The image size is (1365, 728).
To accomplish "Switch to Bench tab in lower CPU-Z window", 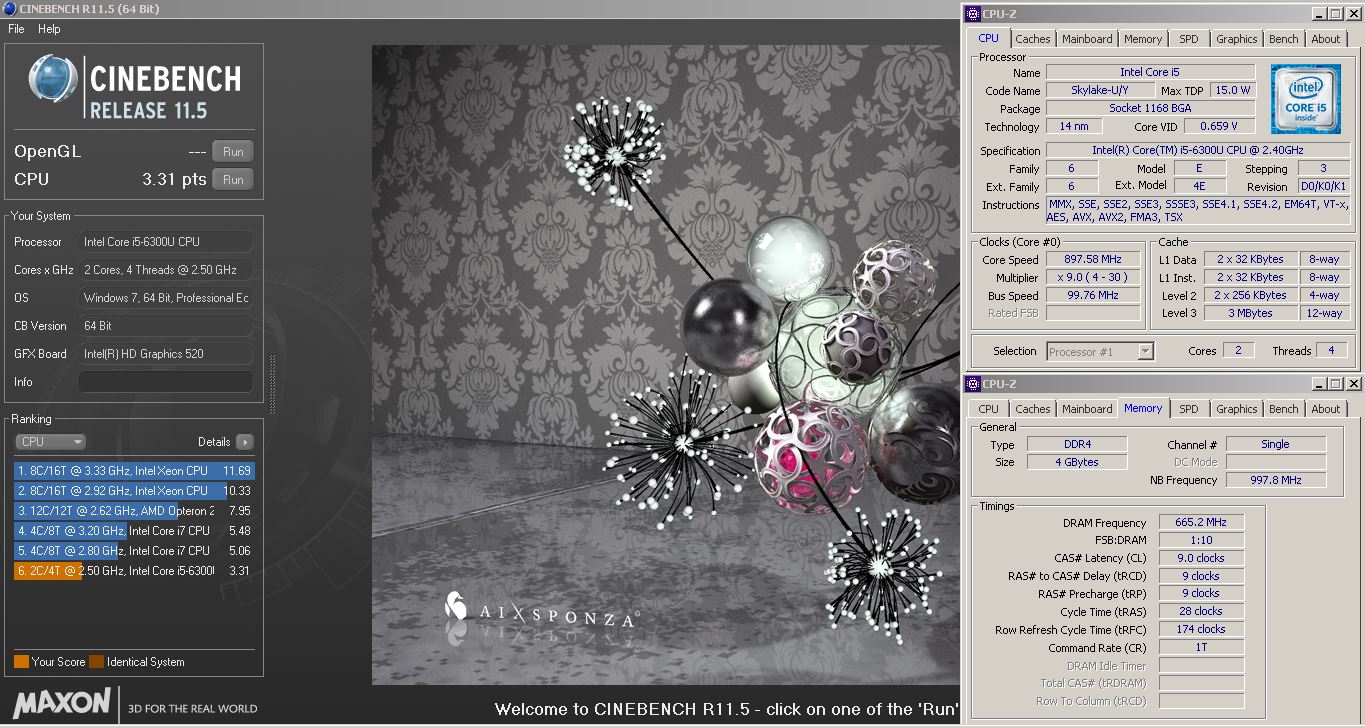I will coord(1284,409).
